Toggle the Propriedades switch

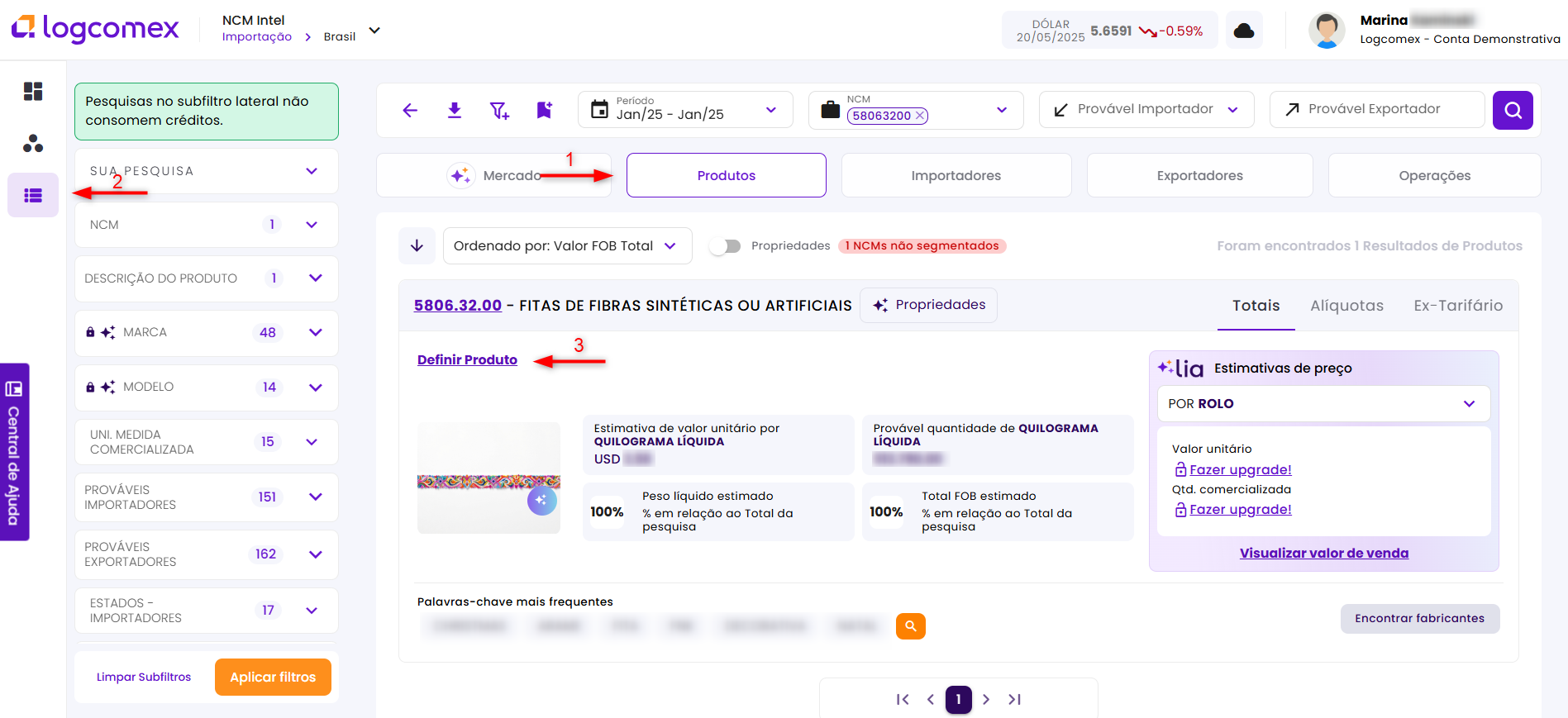click(725, 246)
